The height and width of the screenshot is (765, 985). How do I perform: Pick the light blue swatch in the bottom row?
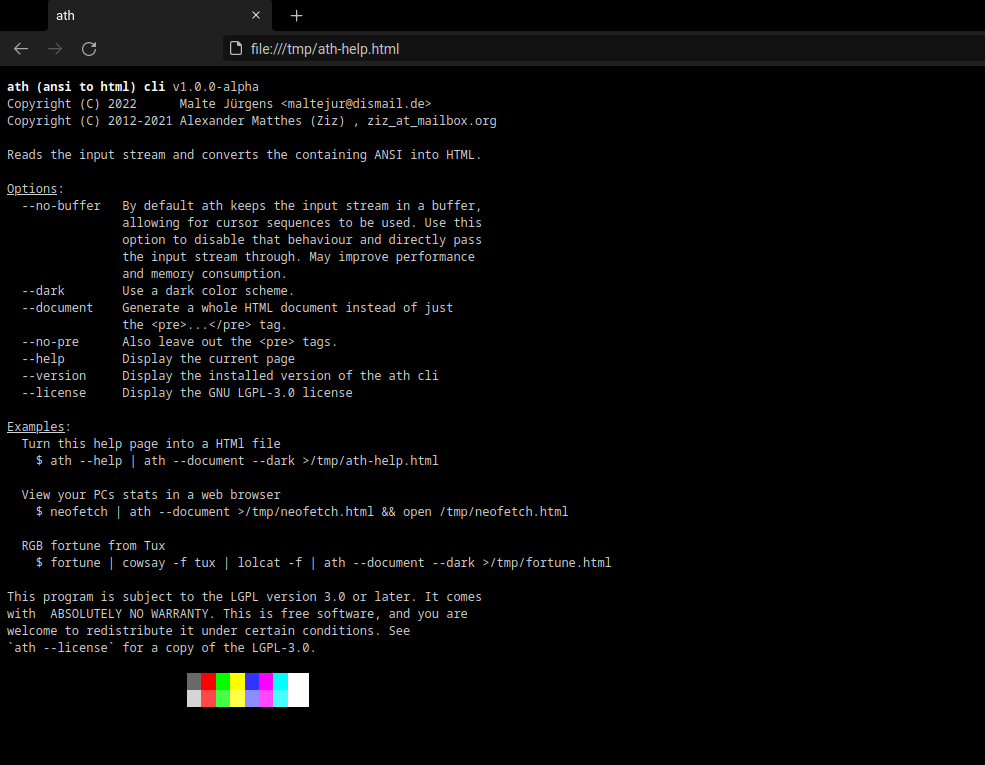(x=252, y=698)
